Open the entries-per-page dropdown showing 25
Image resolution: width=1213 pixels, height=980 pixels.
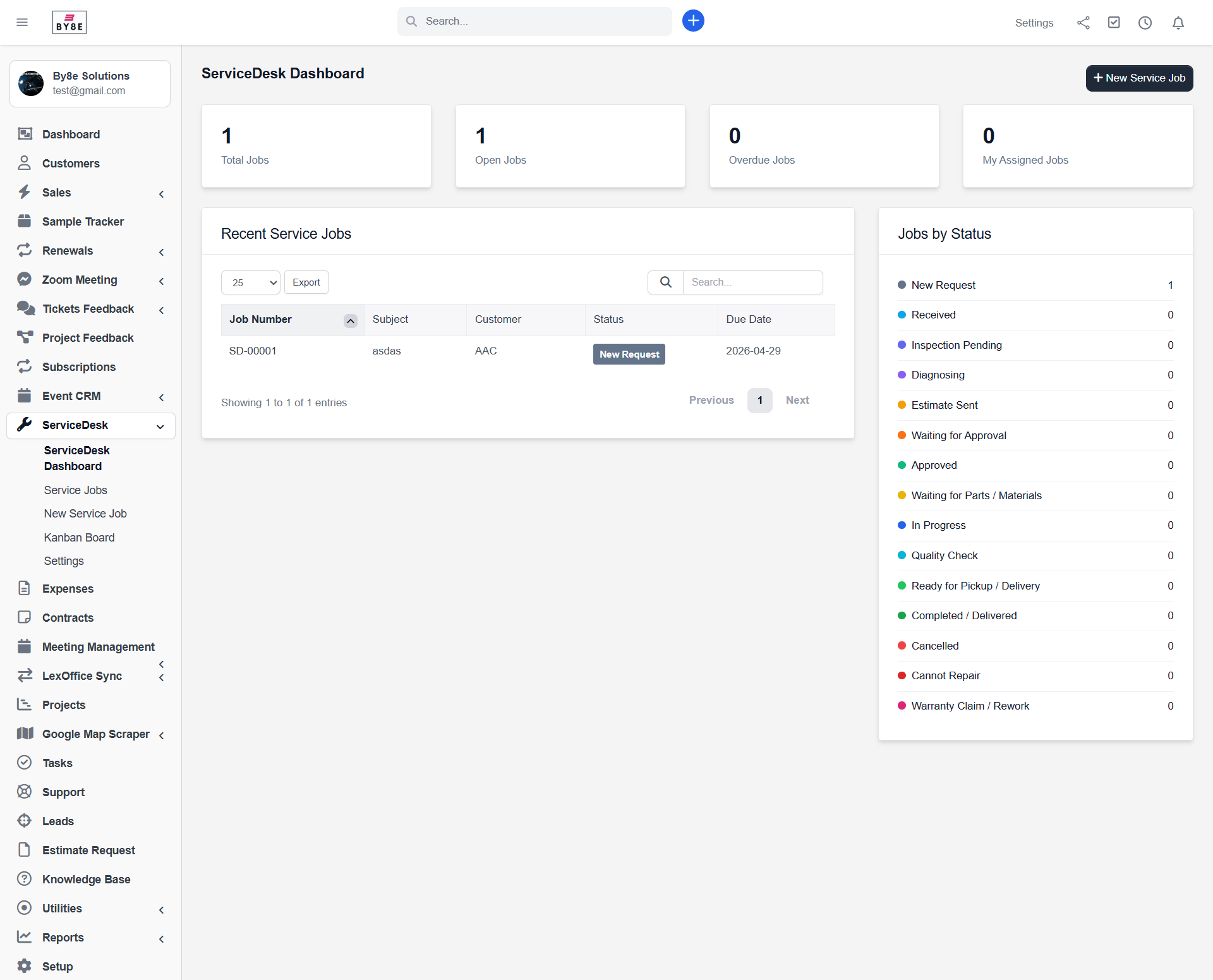250,282
